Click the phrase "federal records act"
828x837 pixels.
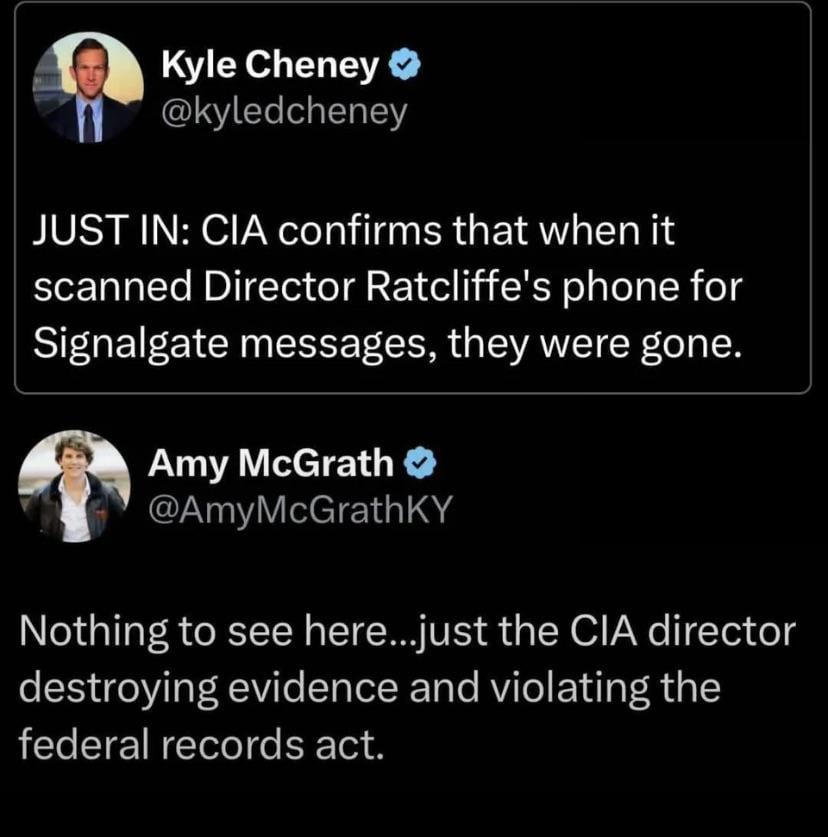pyautogui.click(x=200, y=745)
